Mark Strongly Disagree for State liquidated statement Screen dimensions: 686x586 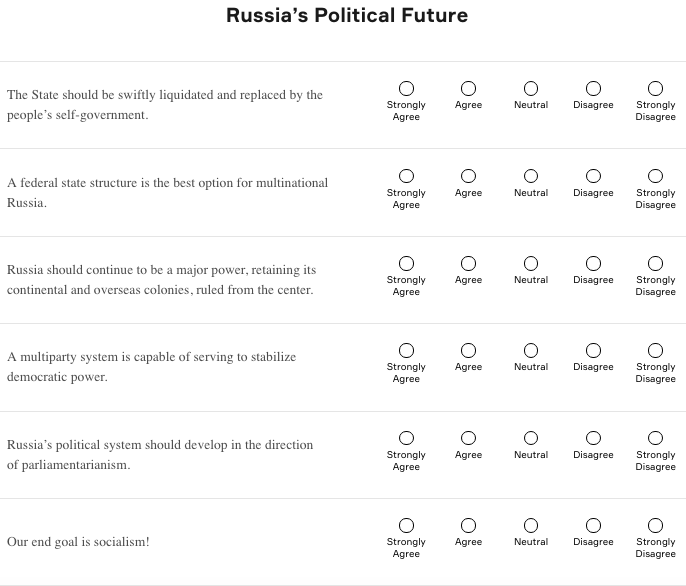click(x=655, y=88)
